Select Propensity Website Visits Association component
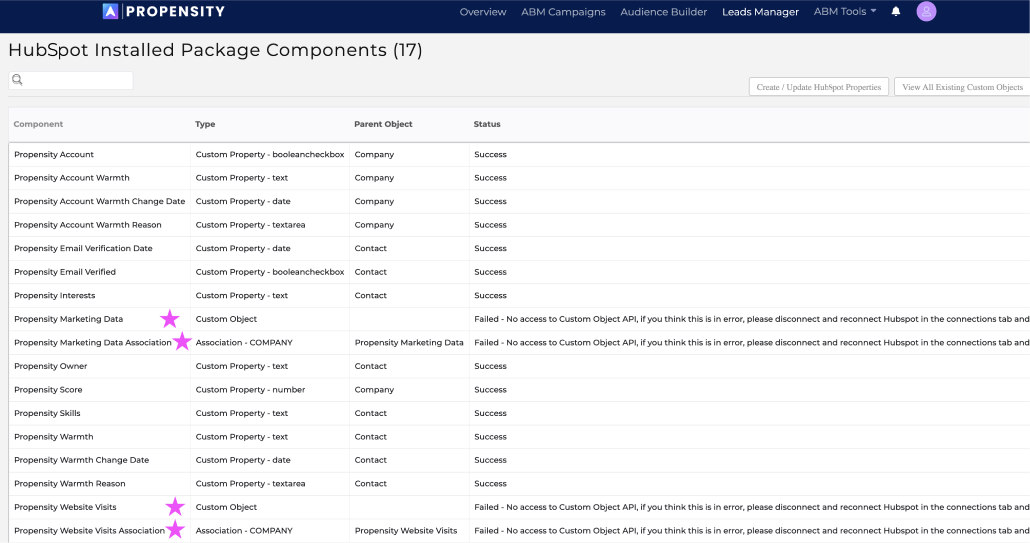Viewport: 1030px width, 543px height. 89,531
